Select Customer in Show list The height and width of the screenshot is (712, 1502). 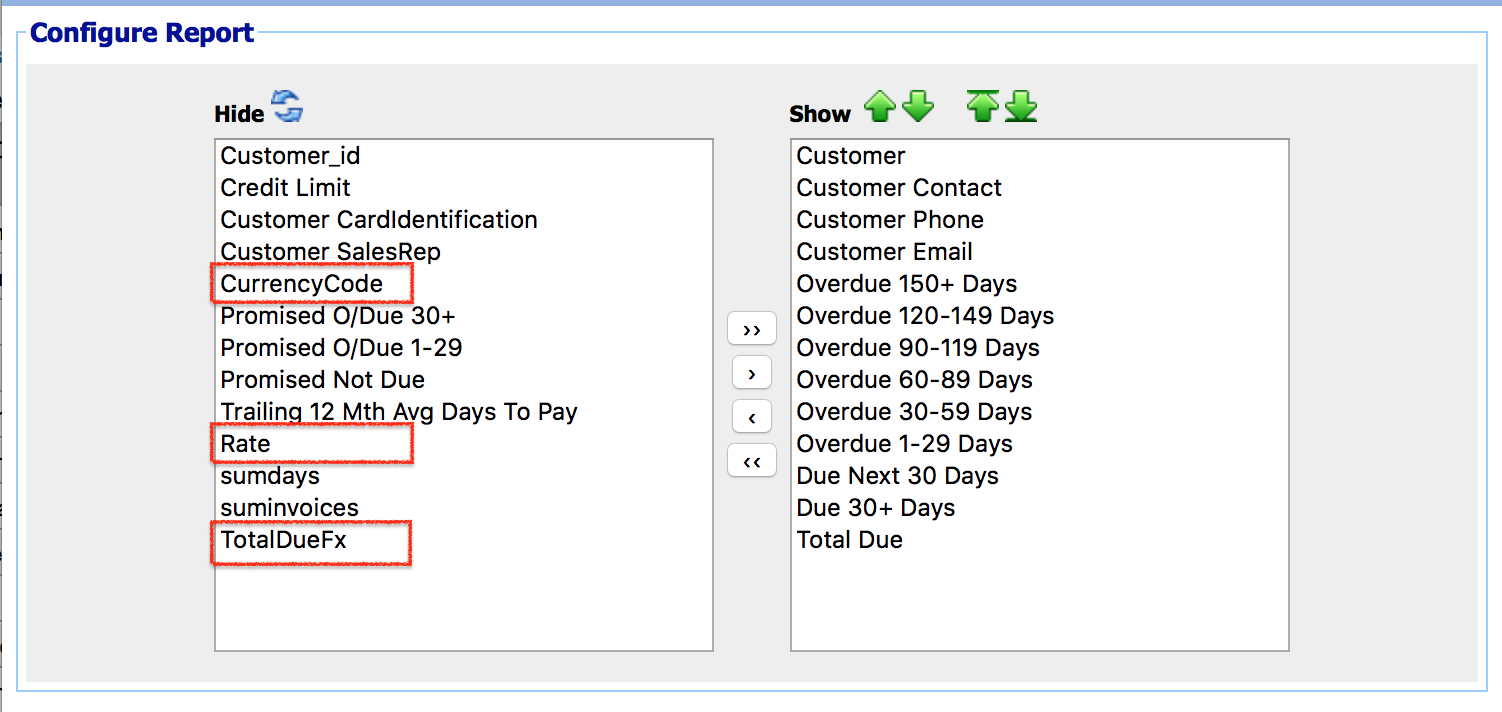click(x=1040, y=156)
